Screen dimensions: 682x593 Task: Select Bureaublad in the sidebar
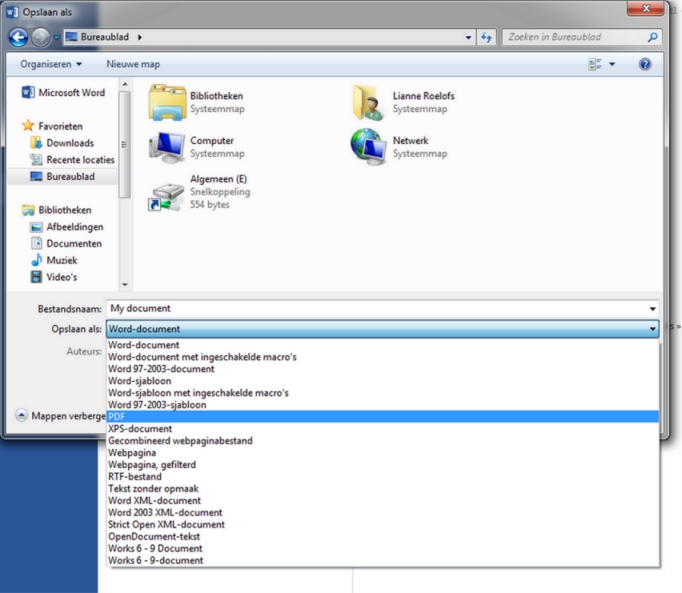tap(62, 176)
